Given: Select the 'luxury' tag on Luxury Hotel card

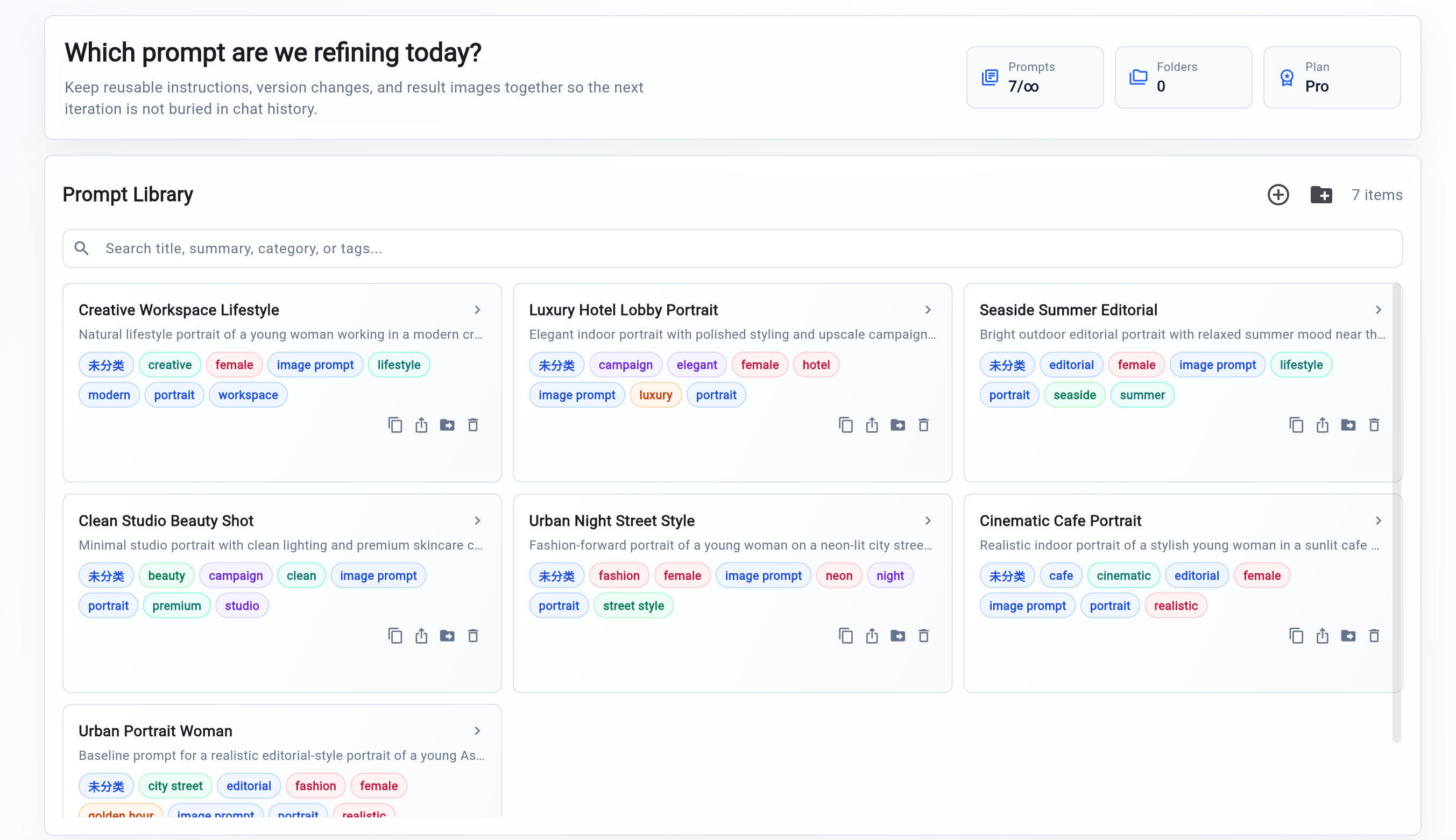Looking at the screenshot, I should (655, 395).
